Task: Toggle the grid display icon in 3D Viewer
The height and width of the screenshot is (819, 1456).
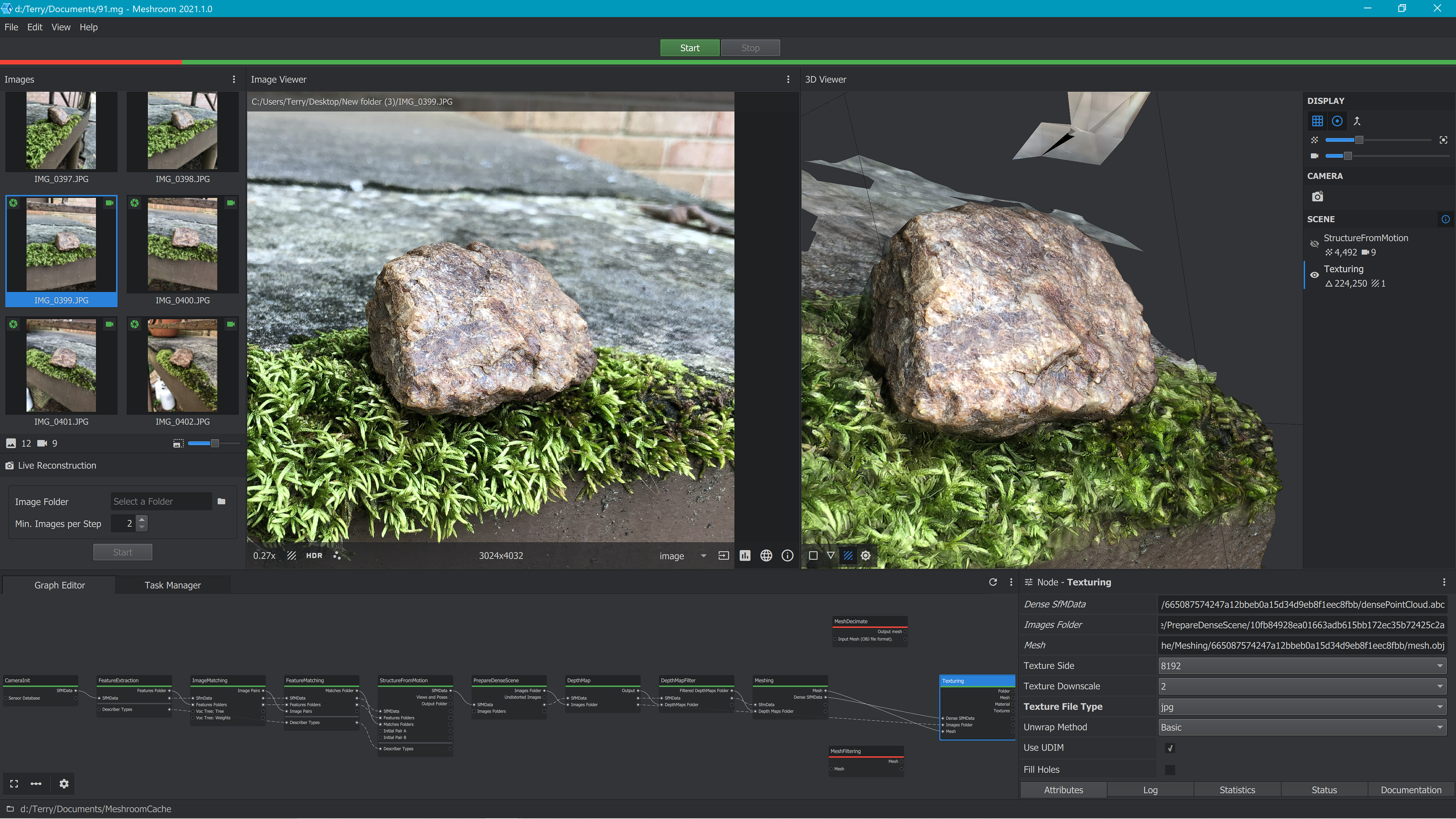Action: (x=1317, y=121)
